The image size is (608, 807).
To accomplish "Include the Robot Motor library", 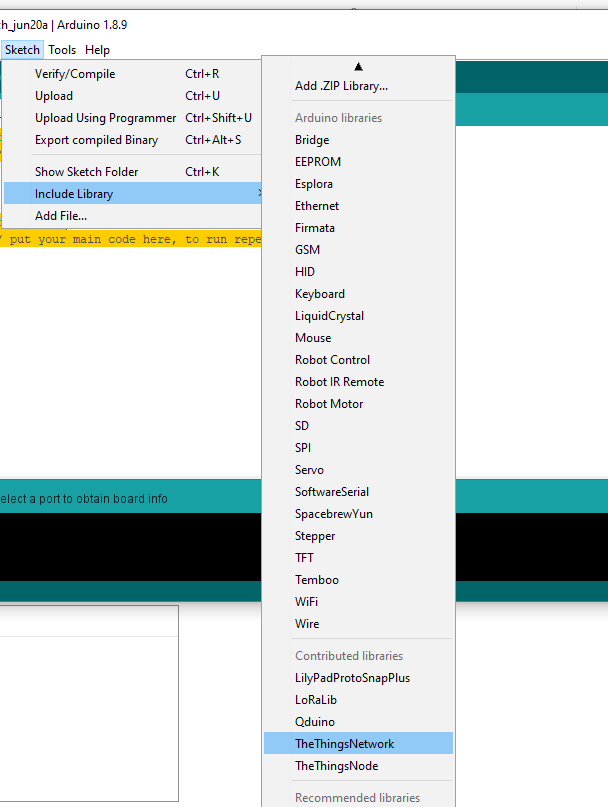I will pyautogui.click(x=358, y=404).
